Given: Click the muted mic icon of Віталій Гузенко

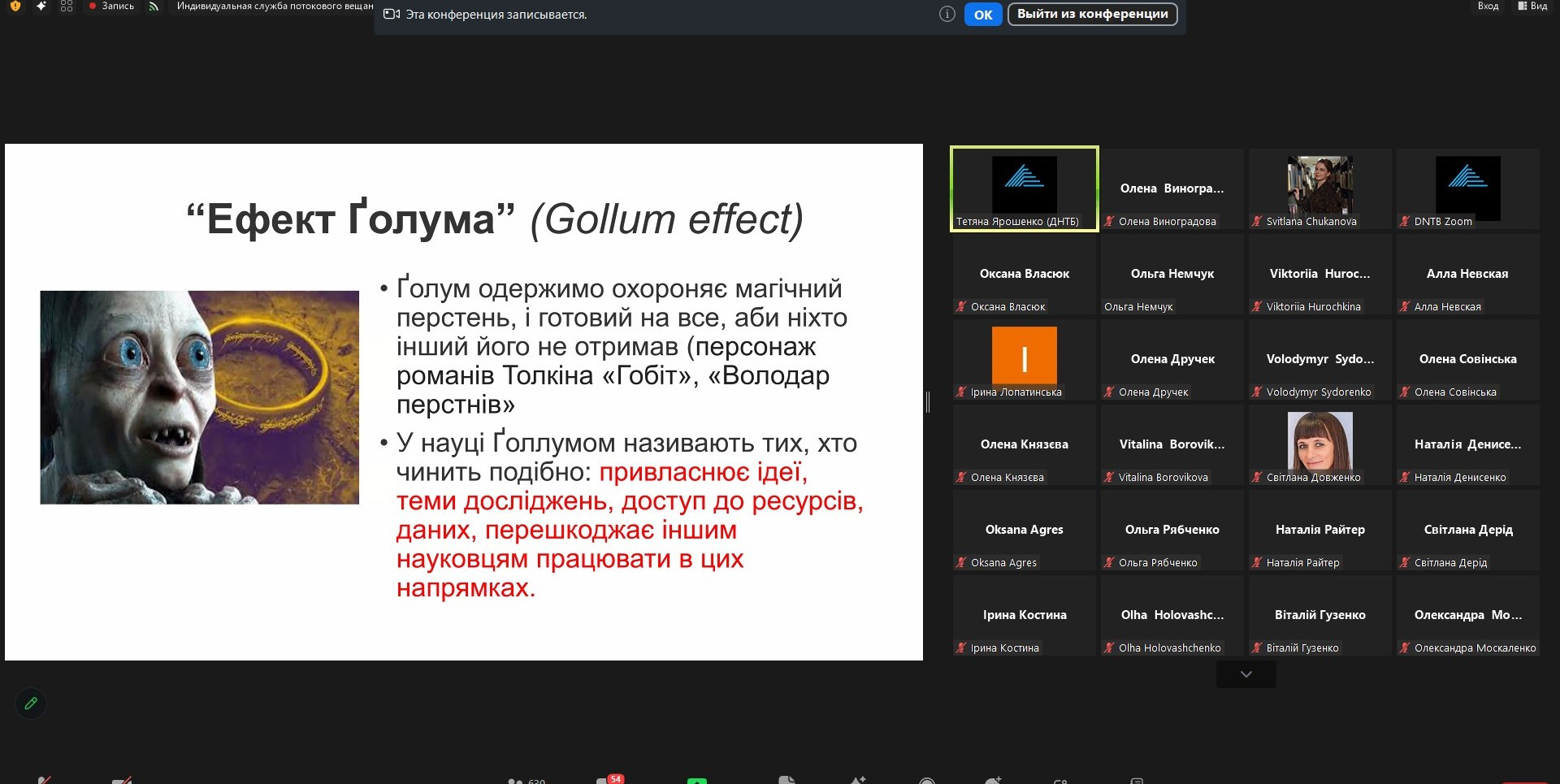Looking at the screenshot, I should coord(1257,648).
